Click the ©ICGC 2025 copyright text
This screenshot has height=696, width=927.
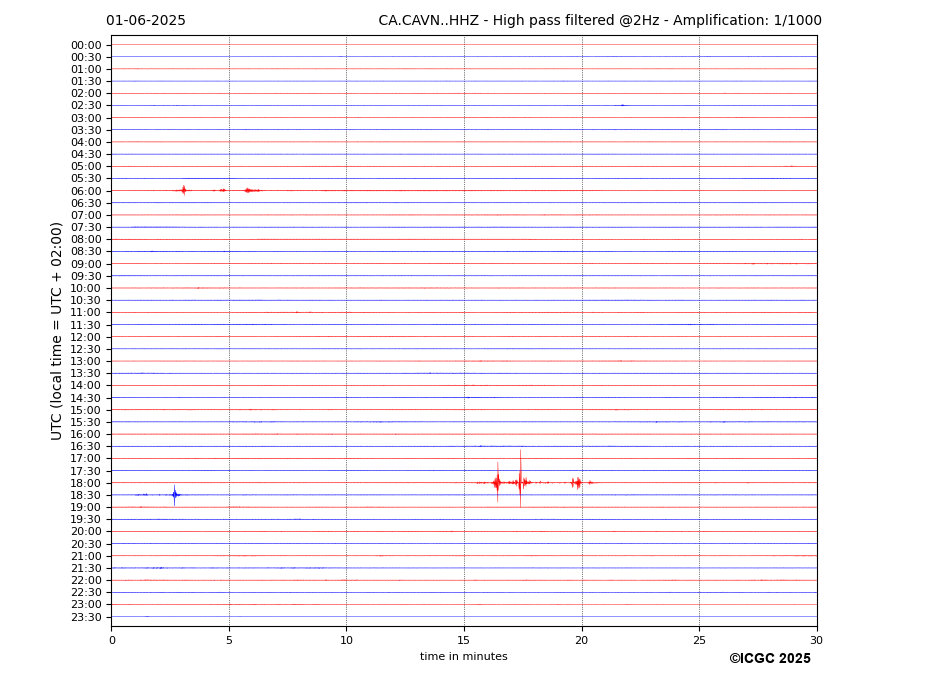770,659
